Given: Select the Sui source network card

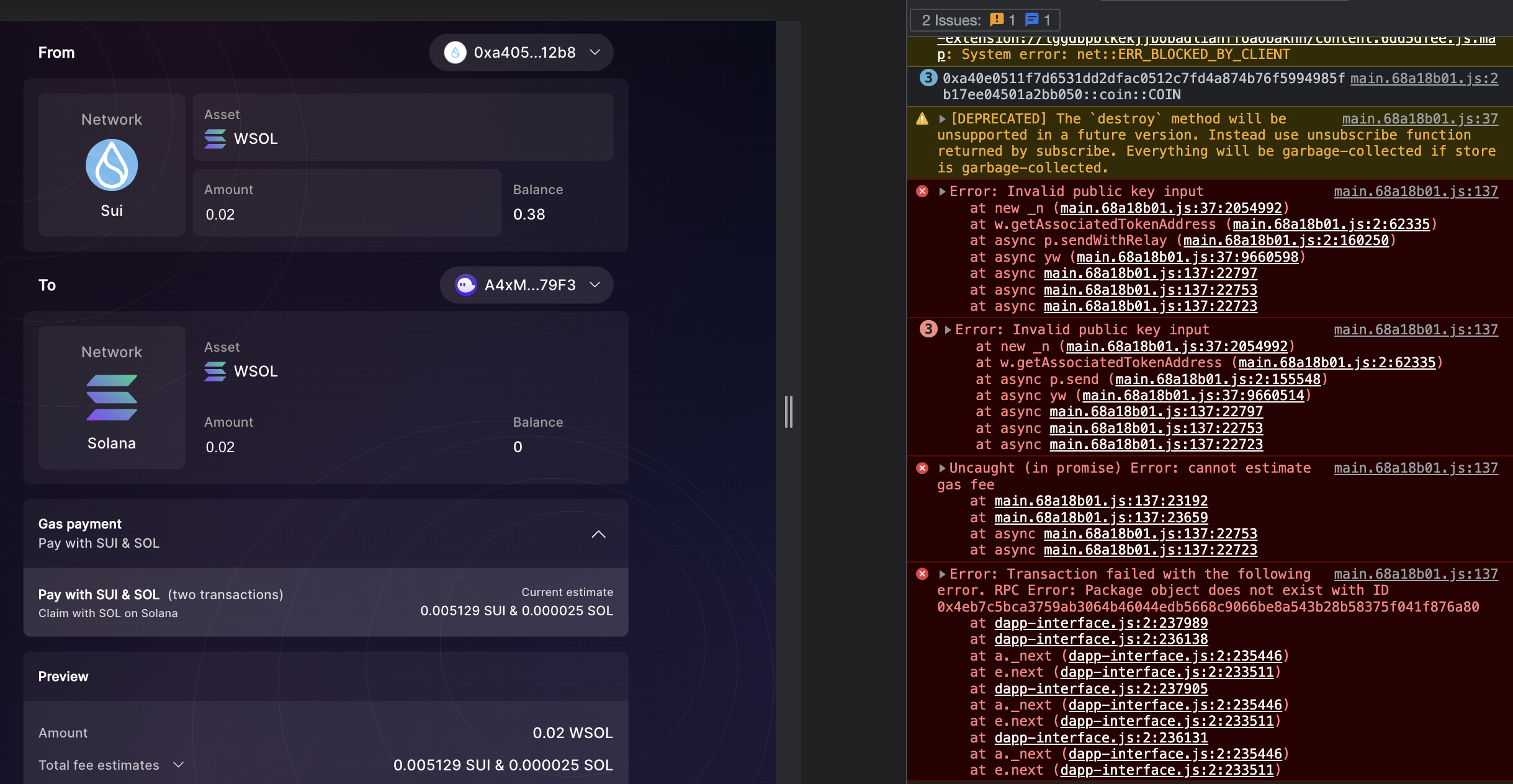Looking at the screenshot, I should [112, 165].
